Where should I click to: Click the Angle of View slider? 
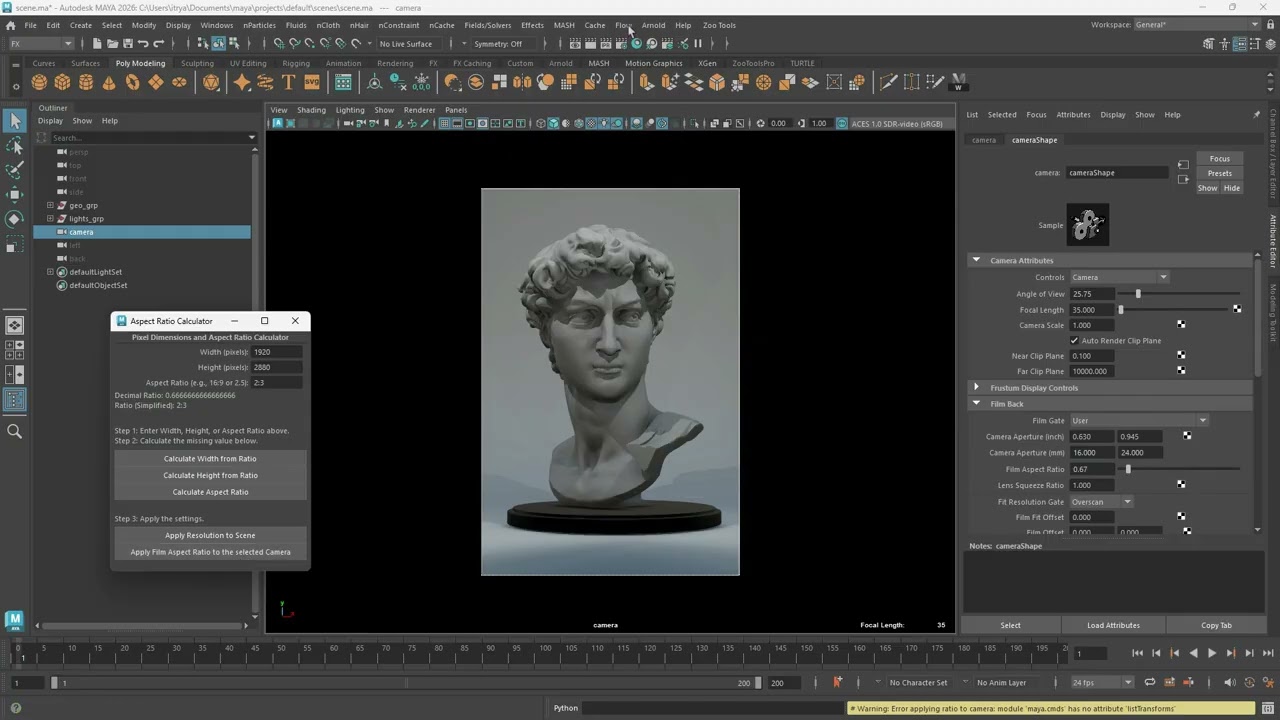1138,294
